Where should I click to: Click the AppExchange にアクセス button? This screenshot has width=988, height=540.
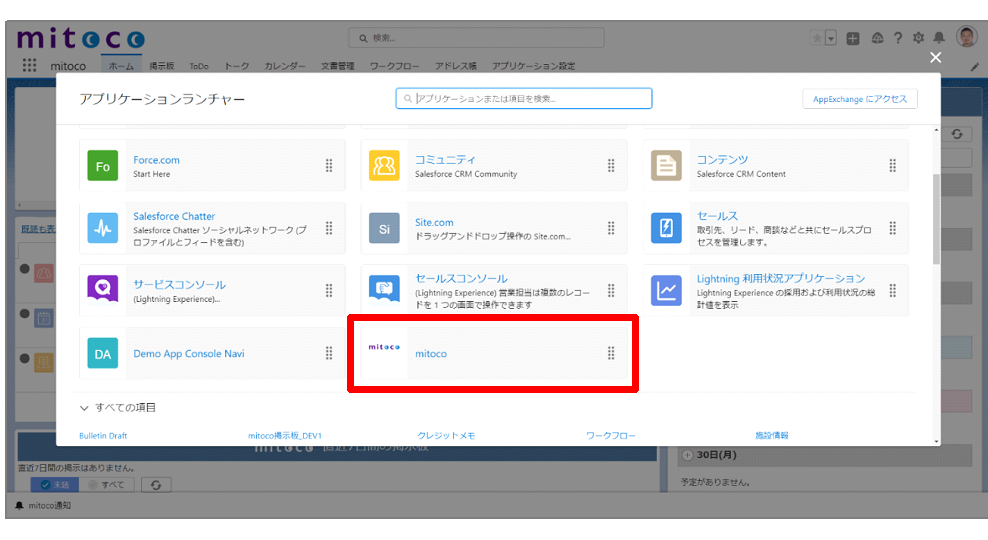(859, 99)
